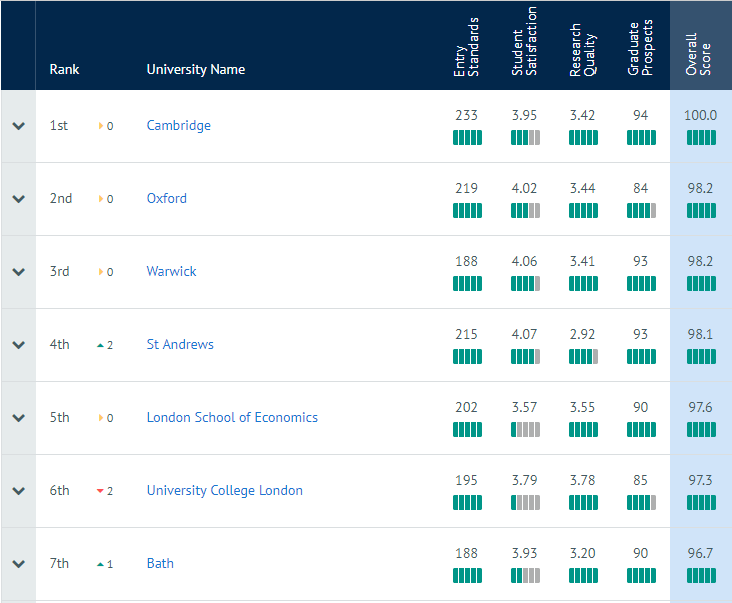Image resolution: width=732 pixels, height=603 pixels.
Task: Select Warwick's student satisfaction value 4.06
Action: coord(524,261)
